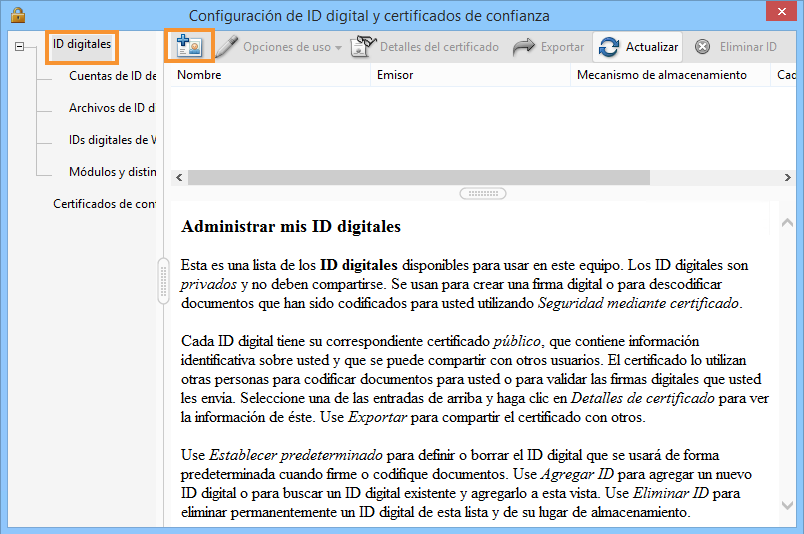Select the Cuentas de ID tree item
Screen dimensions: 804x534
coord(112,76)
